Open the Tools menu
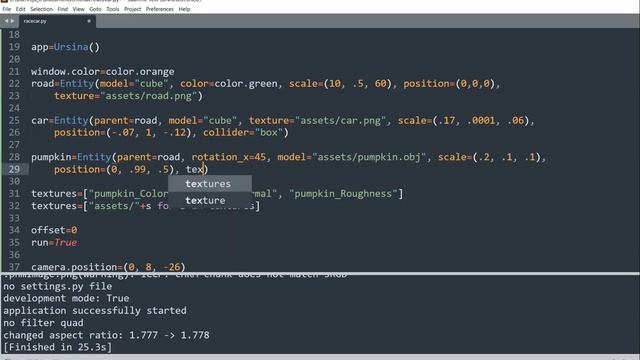The height and width of the screenshot is (360, 640). pyautogui.click(x=113, y=9)
